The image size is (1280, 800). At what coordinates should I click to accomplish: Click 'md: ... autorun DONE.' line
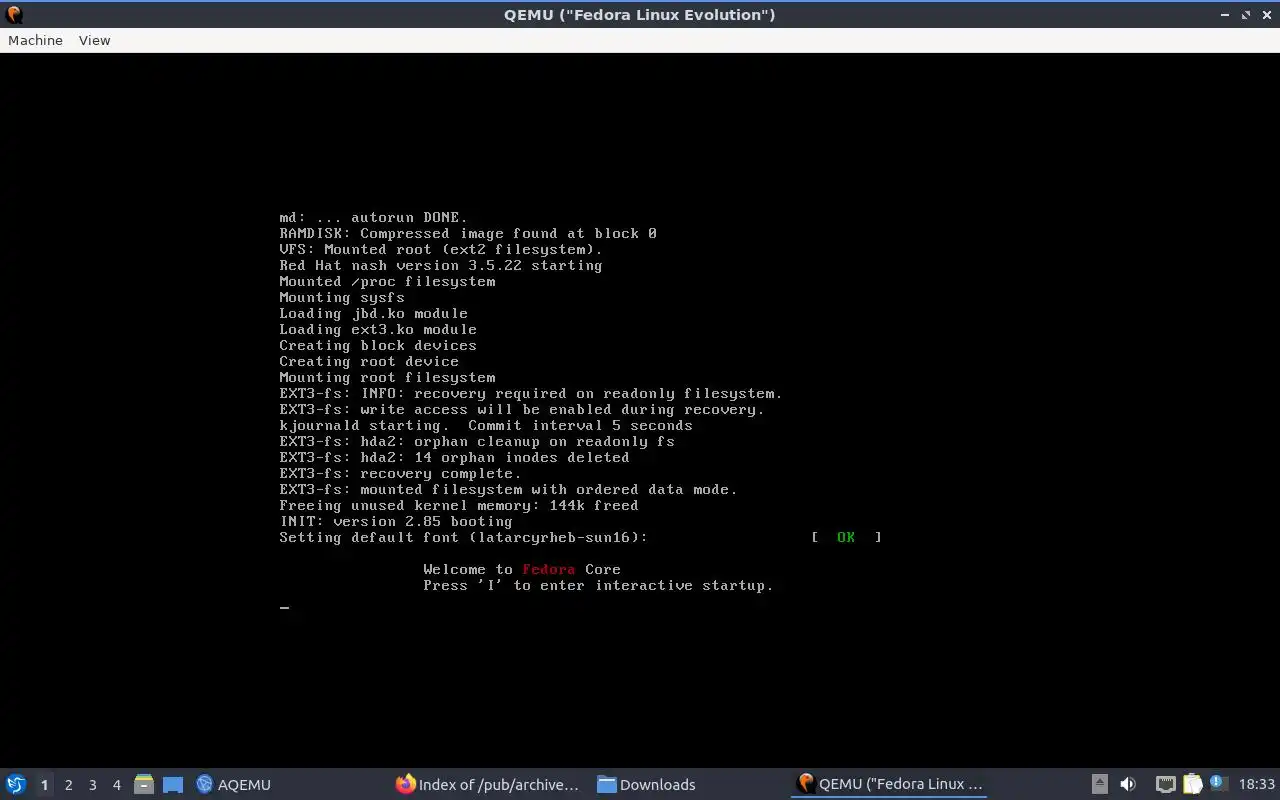click(x=373, y=217)
